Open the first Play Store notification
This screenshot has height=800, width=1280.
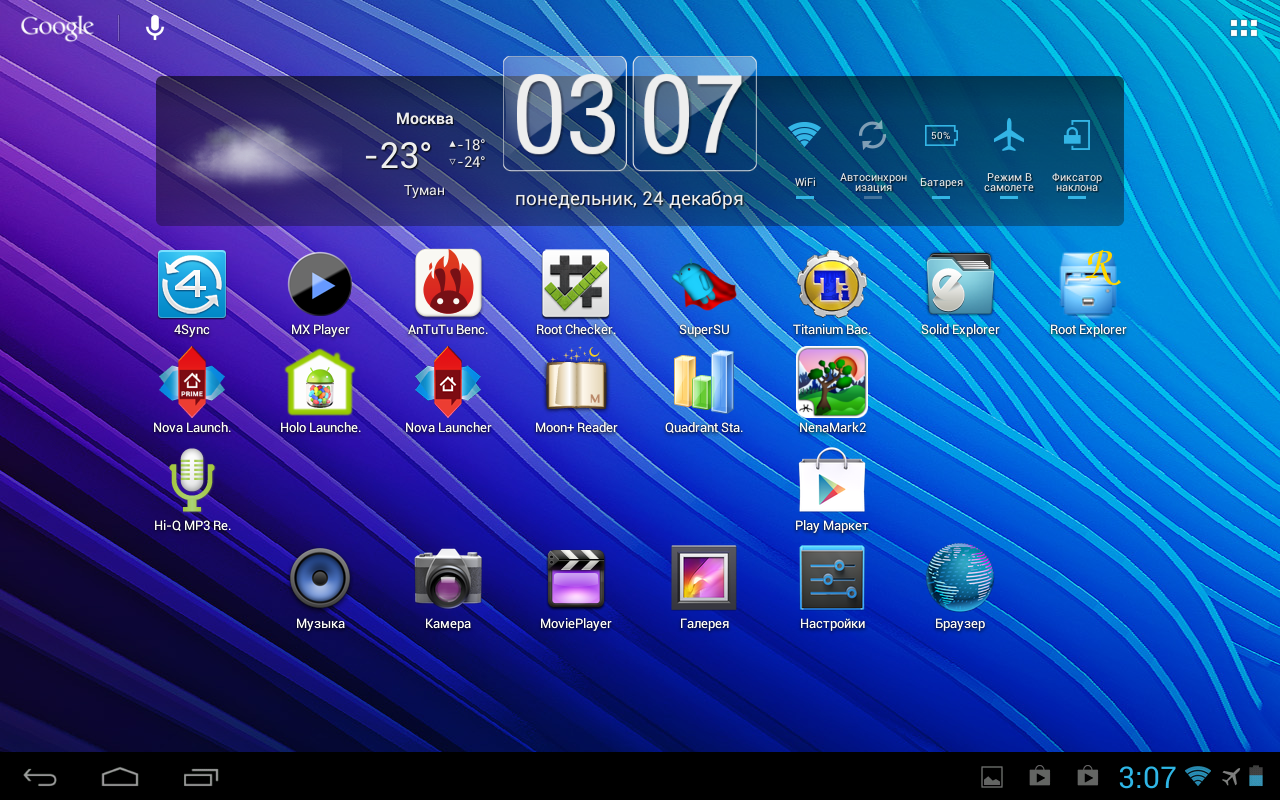tap(1040, 777)
